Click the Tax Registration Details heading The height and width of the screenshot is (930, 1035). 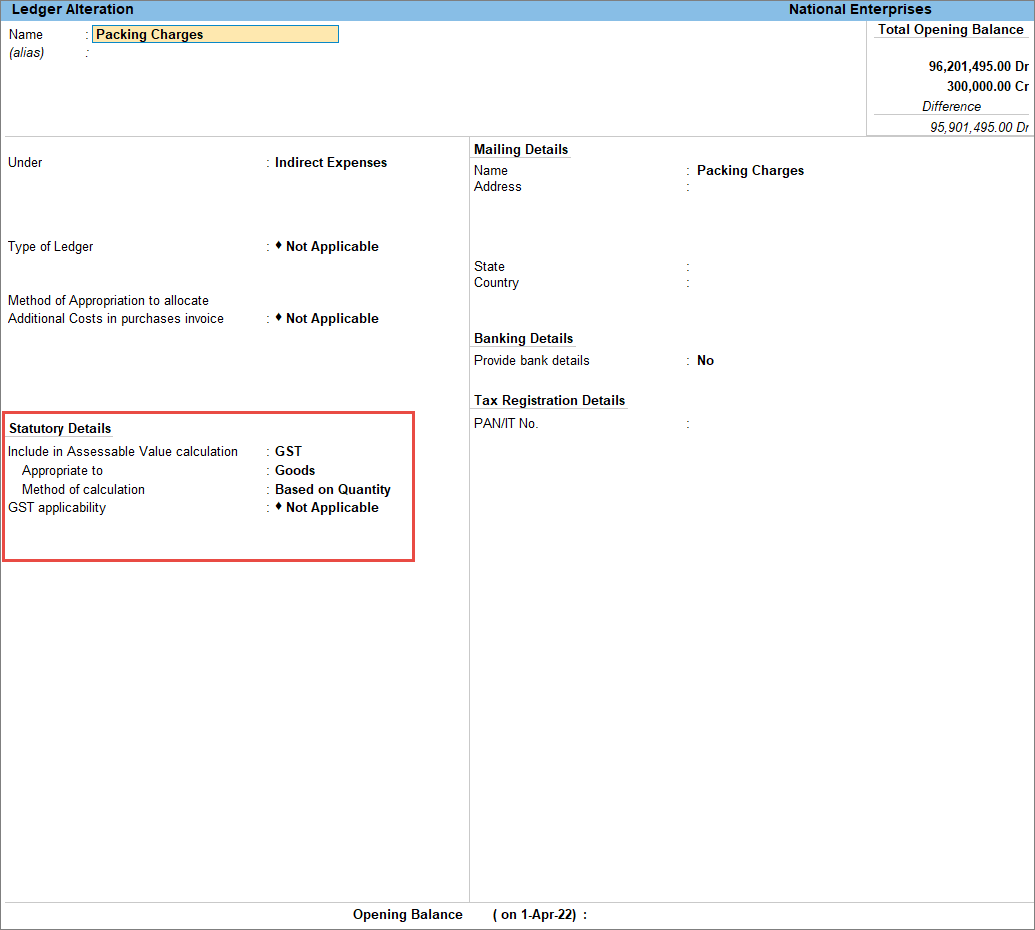[549, 401]
